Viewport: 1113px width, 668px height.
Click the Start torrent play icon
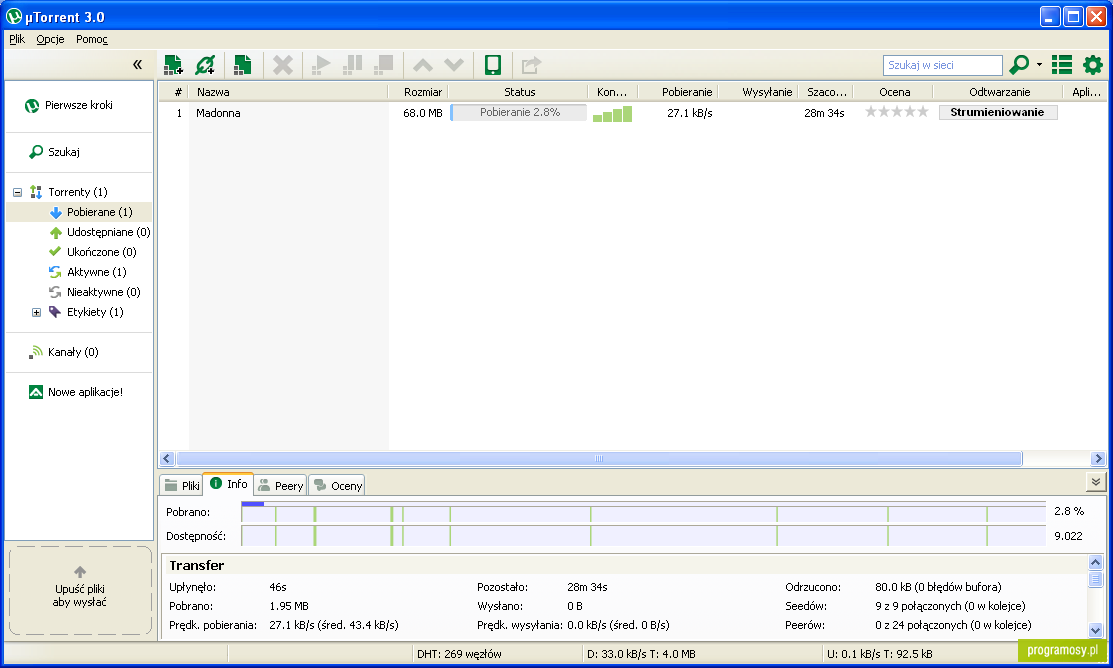pyautogui.click(x=321, y=65)
